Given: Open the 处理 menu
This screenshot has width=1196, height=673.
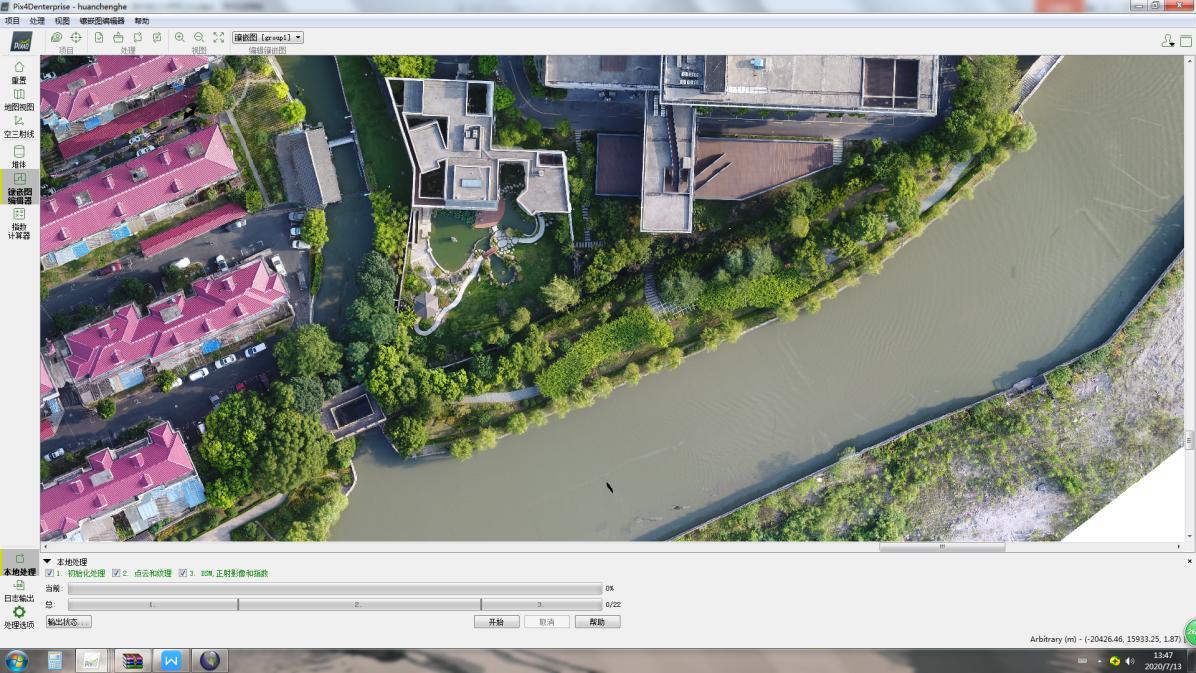Looking at the screenshot, I should pyautogui.click(x=37, y=21).
